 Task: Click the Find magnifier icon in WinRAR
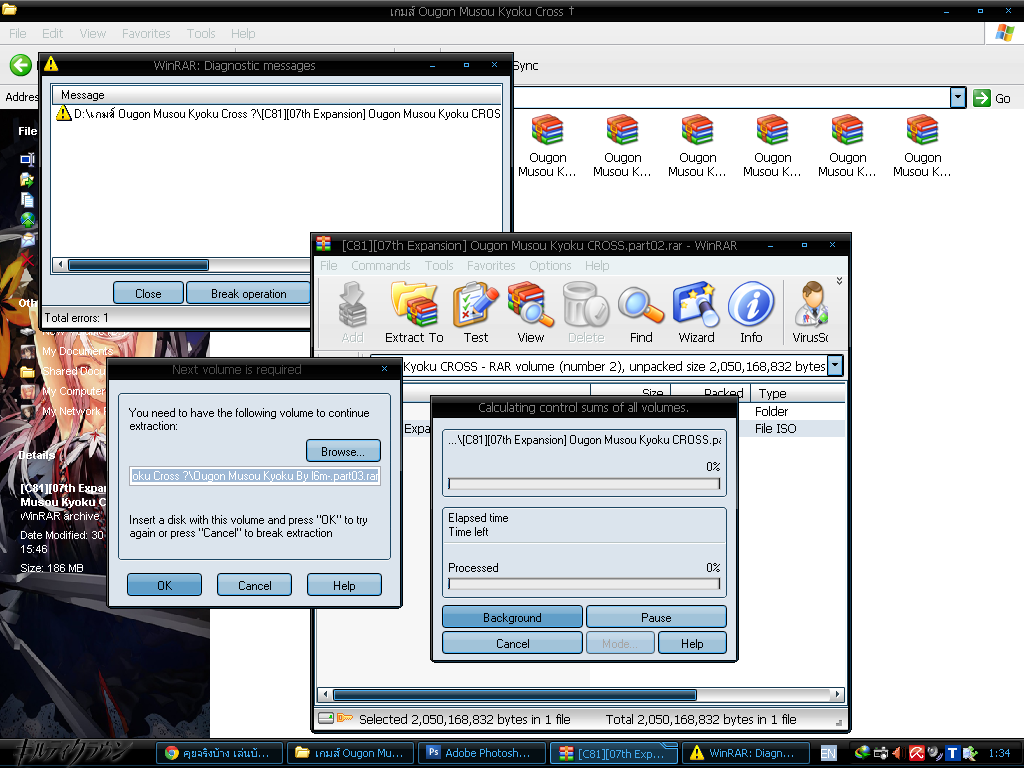tap(641, 312)
